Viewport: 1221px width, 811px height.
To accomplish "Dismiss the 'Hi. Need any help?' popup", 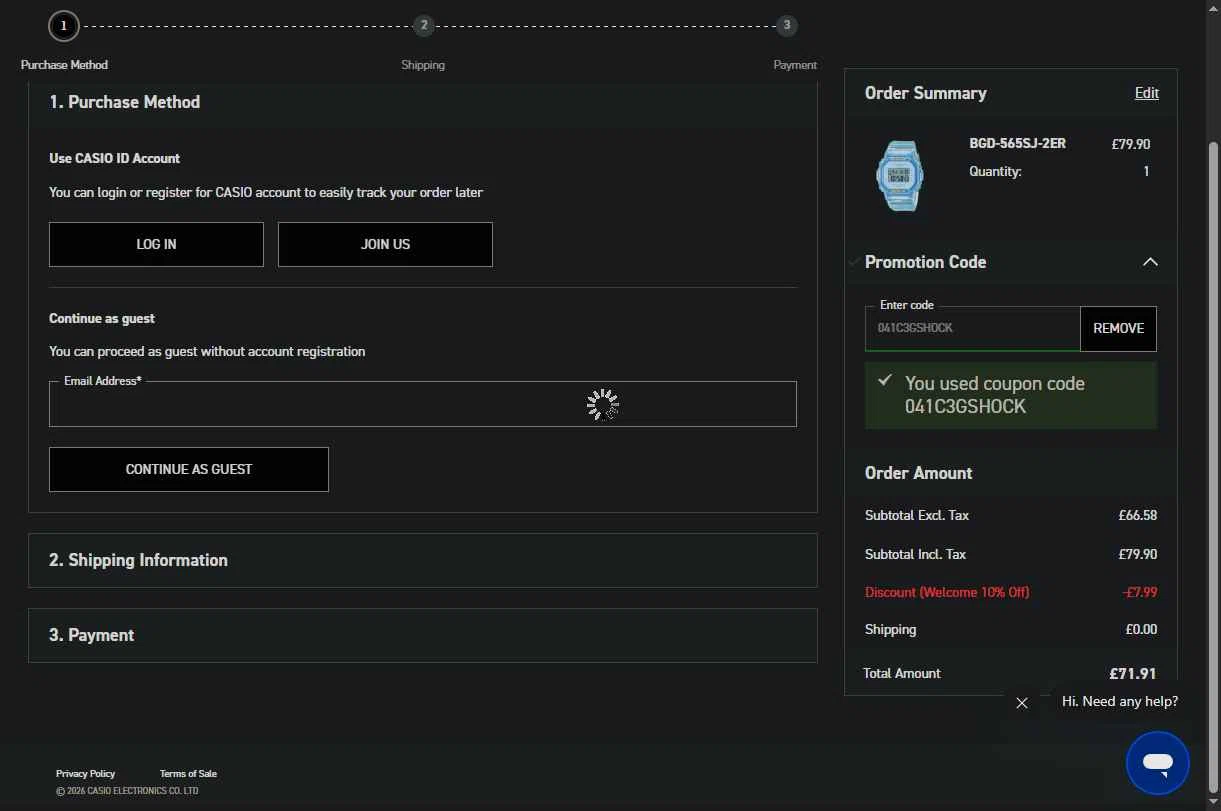I will [x=1021, y=703].
